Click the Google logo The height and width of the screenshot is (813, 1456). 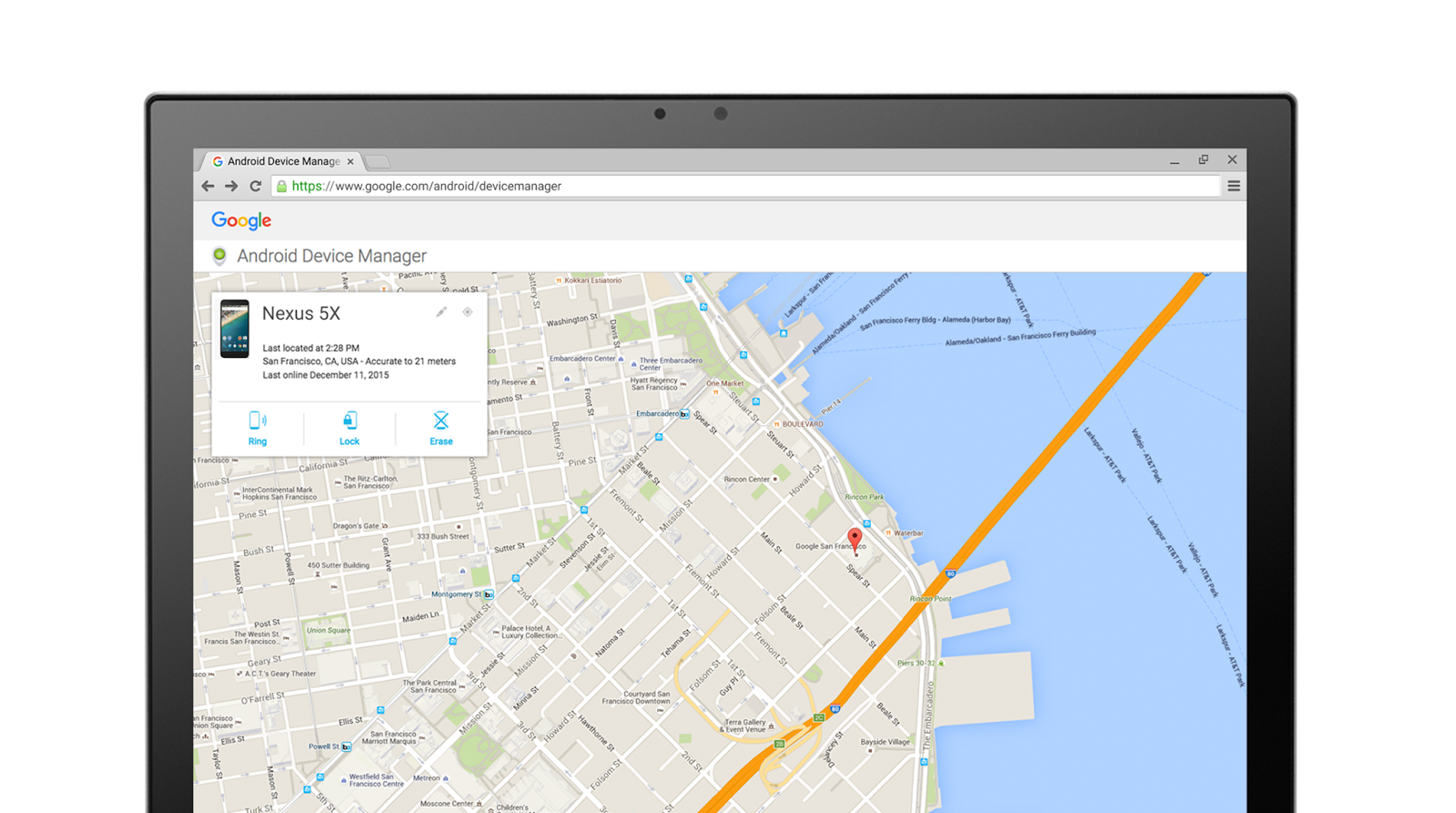click(x=241, y=220)
